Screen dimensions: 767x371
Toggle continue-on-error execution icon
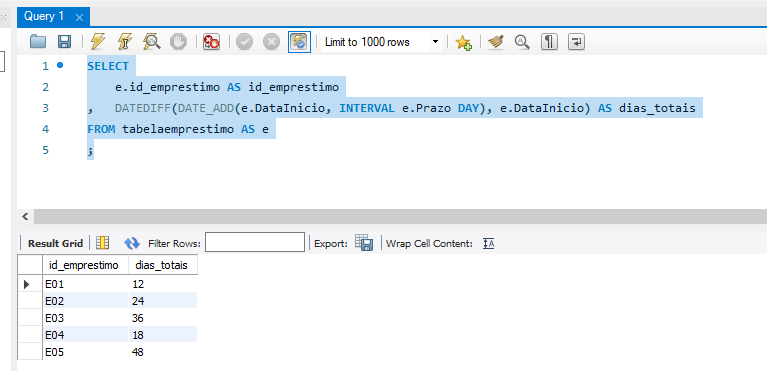pos(211,42)
